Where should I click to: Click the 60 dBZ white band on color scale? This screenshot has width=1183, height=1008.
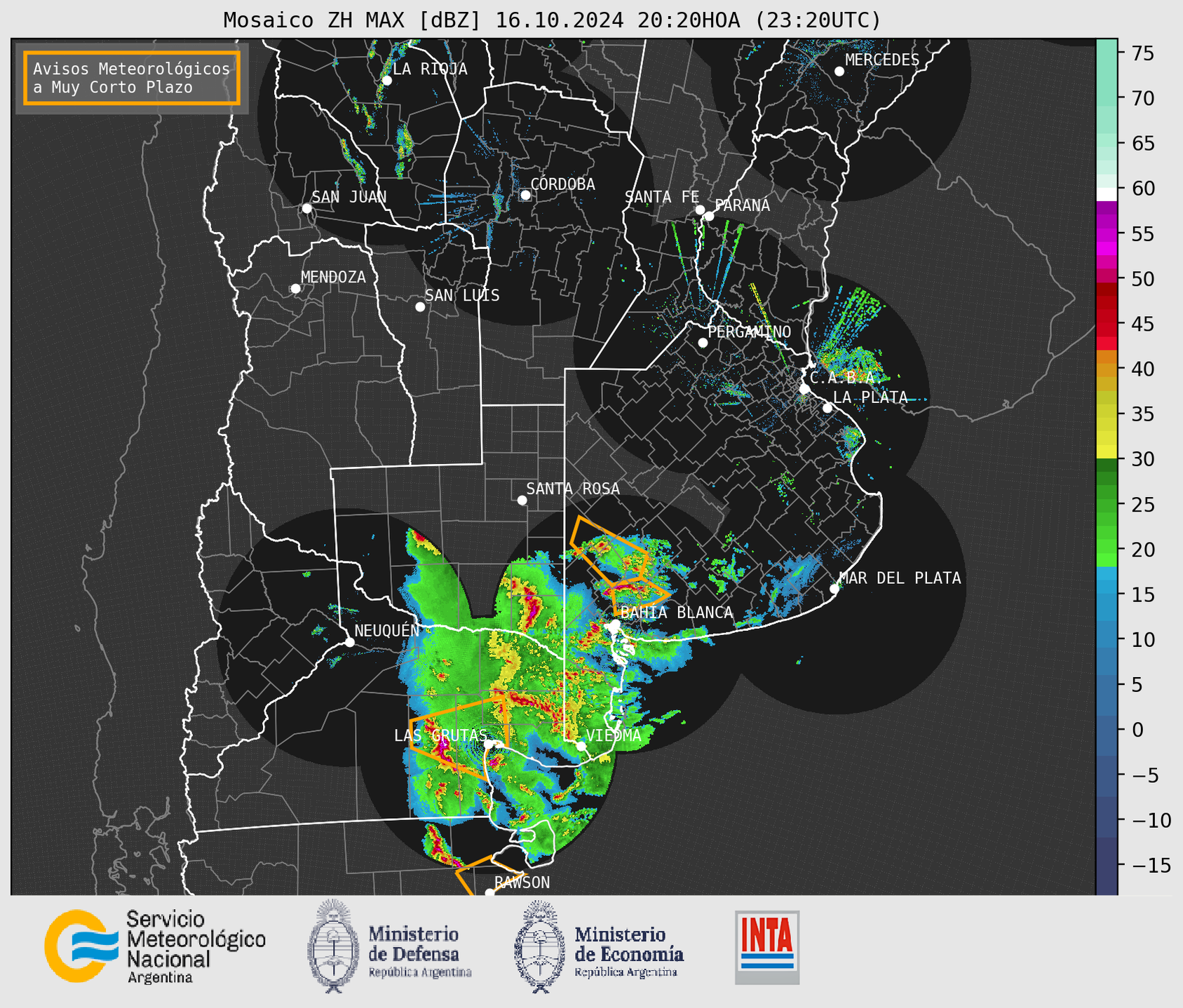1106,194
